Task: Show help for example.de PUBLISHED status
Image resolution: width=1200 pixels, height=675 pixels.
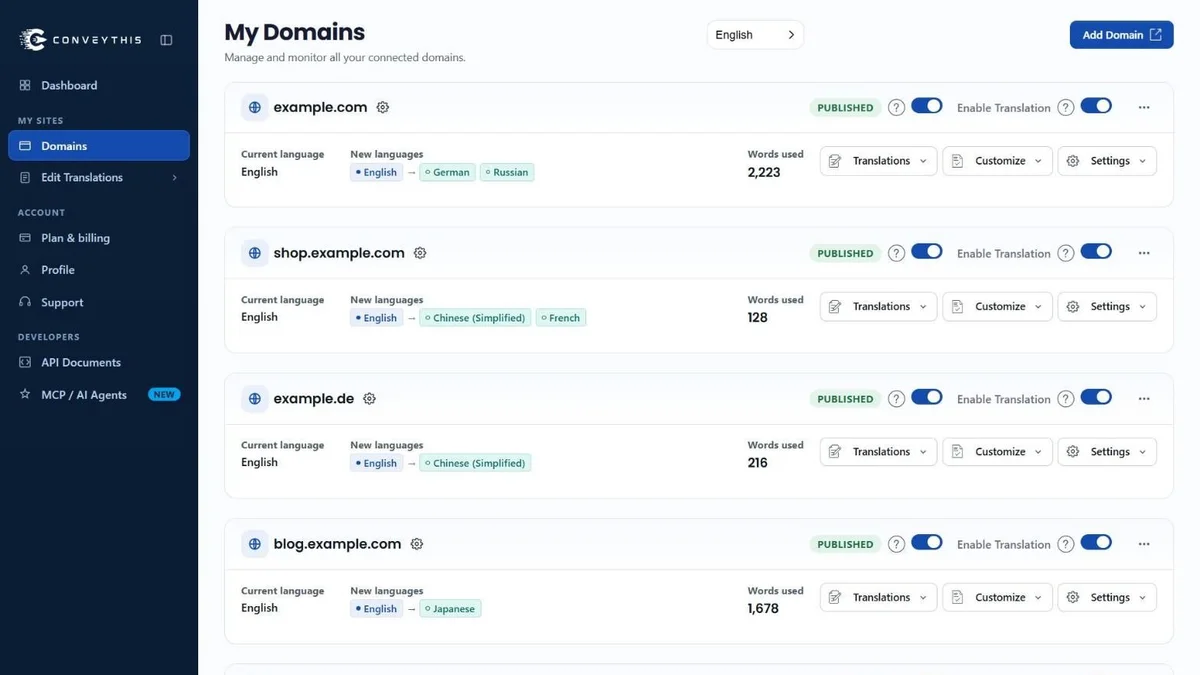Action: (896, 398)
